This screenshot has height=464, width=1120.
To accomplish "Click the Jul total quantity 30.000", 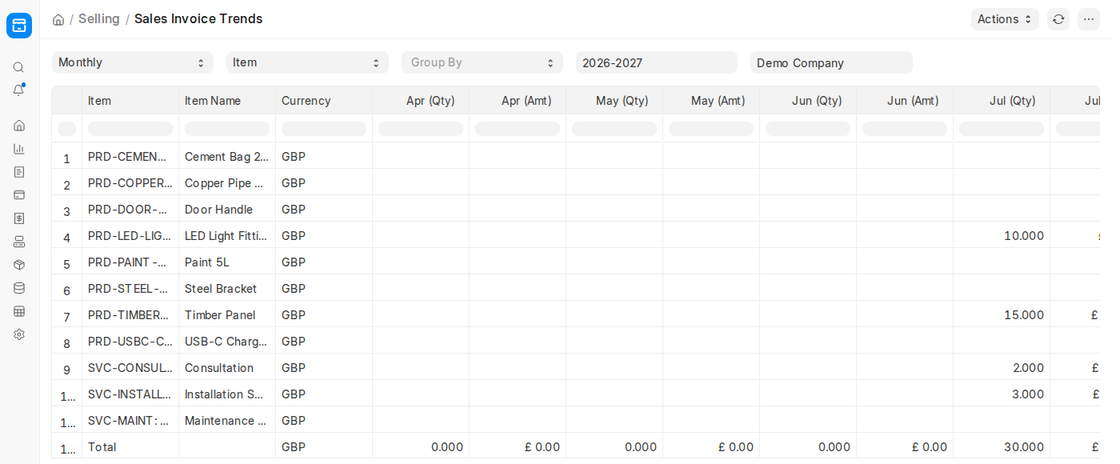I will coord(1001,447).
